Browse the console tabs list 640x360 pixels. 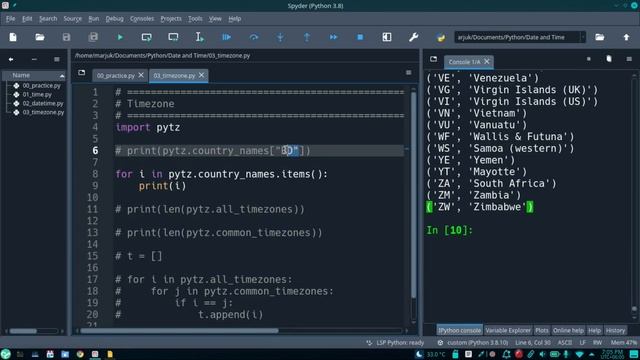tap(433, 59)
